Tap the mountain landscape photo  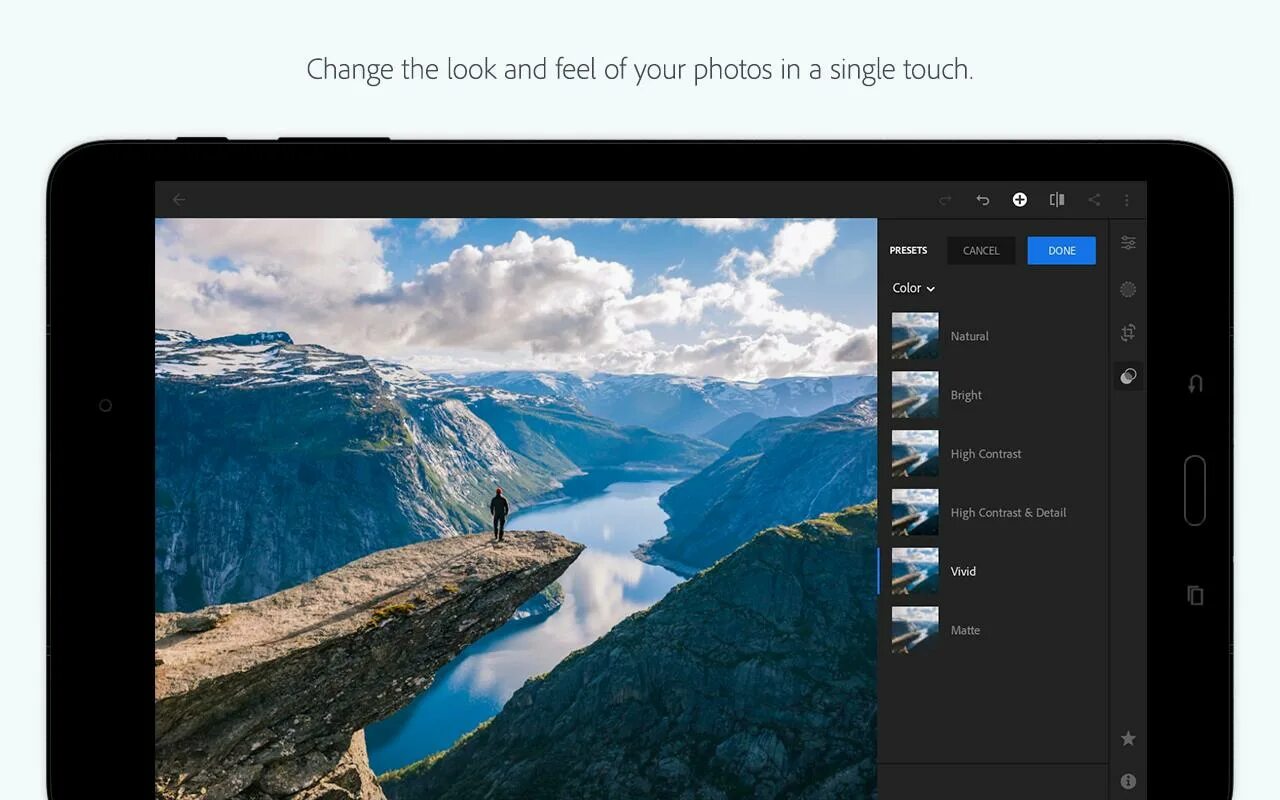pos(516,509)
